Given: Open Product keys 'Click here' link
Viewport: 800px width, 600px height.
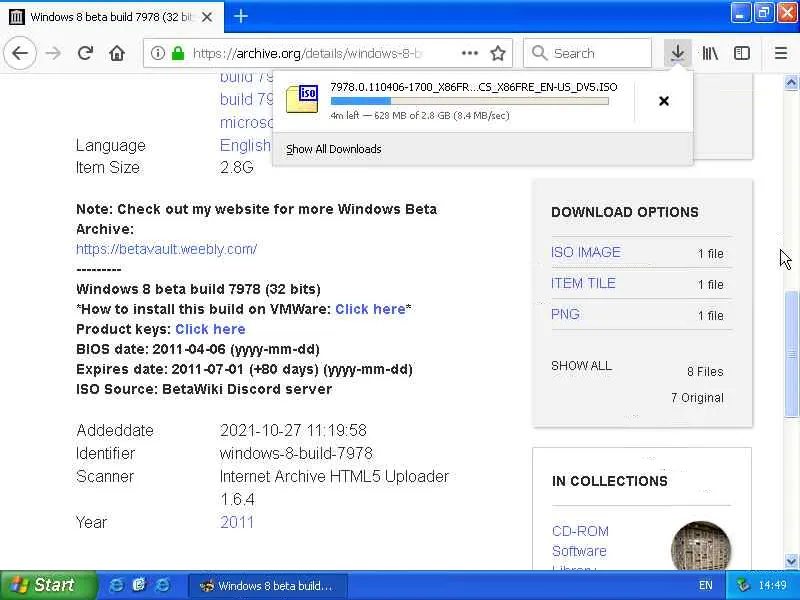Looking at the screenshot, I should [x=210, y=329].
